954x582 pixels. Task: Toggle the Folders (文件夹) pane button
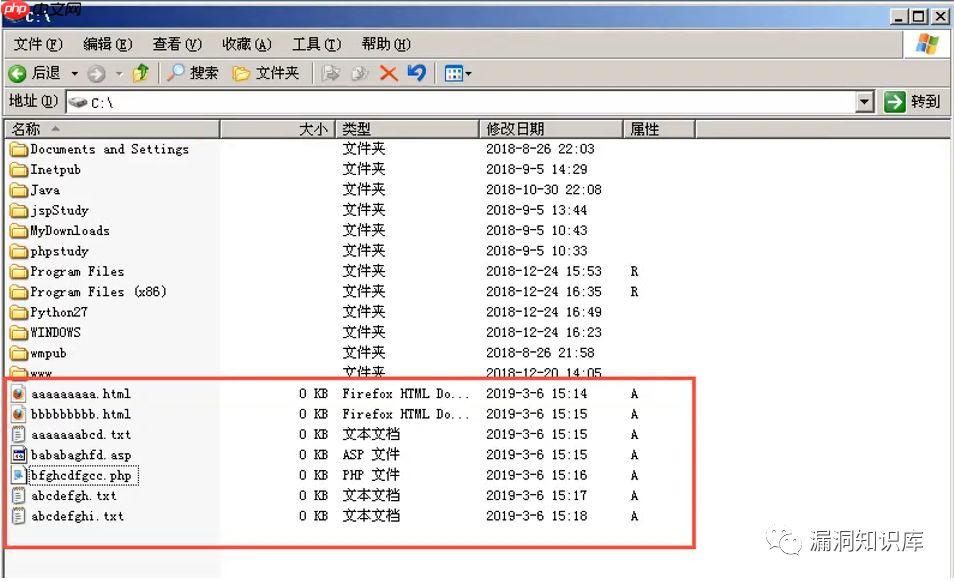(266, 74)
